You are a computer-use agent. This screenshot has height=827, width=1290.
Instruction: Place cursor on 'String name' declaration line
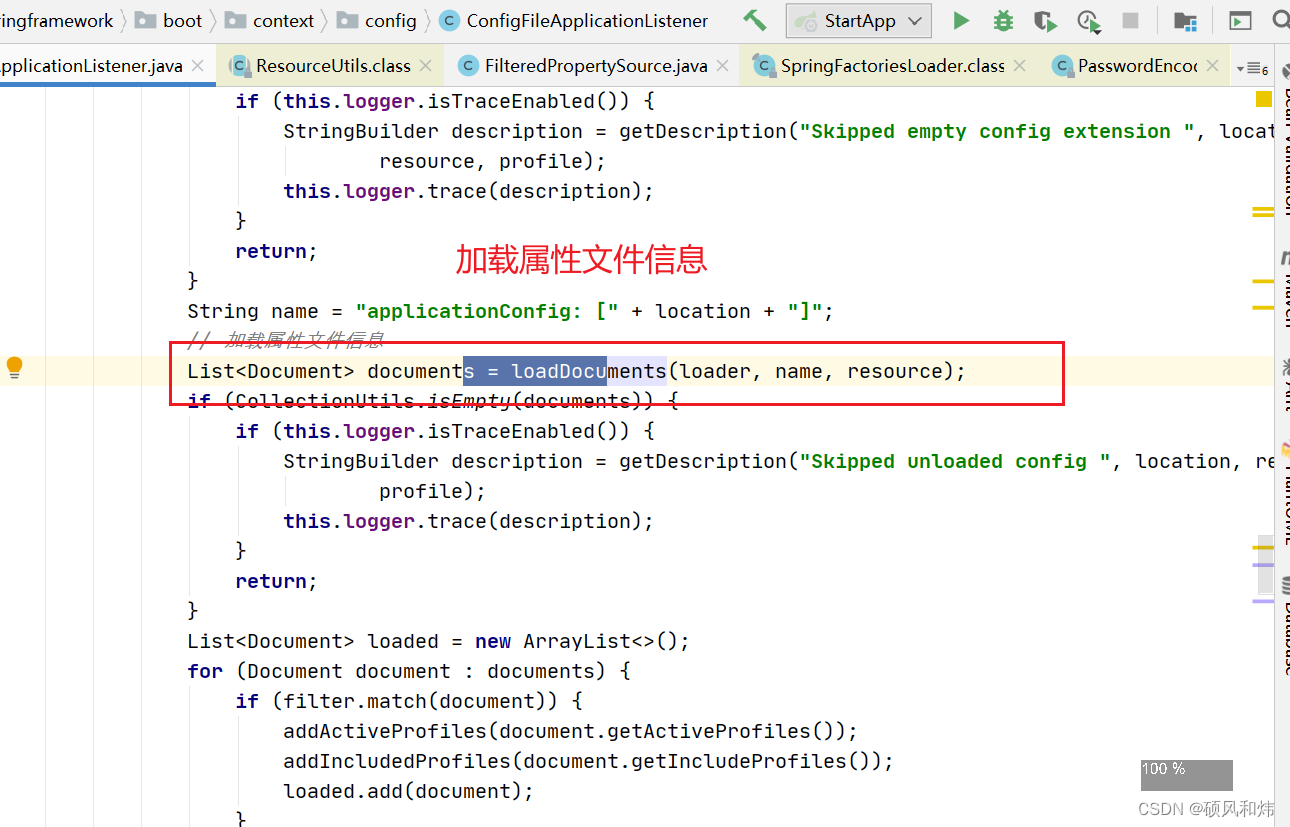[510, 311]
